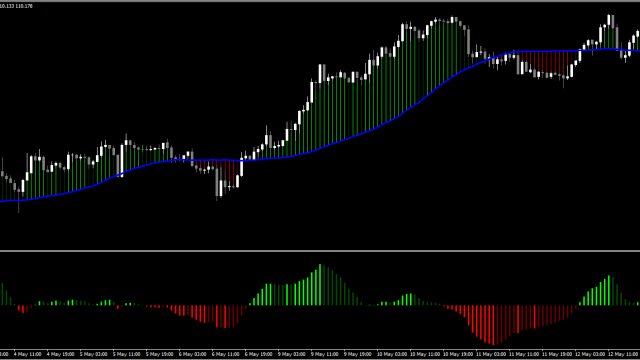Click the '10 May 11:00' time axis label
The width and height of the screenshot is (640, 360).
[x=425, y=354]
